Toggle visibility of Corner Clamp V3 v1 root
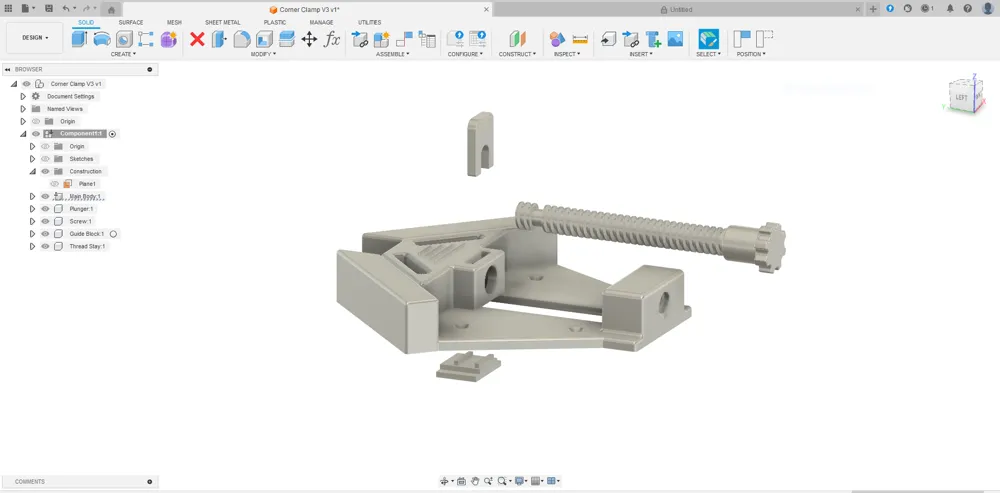The image size is (1000, 493). [x=26, y=84]
